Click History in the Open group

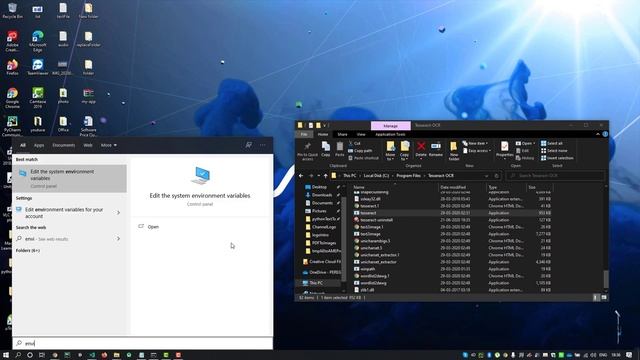[x=525, y=158]
